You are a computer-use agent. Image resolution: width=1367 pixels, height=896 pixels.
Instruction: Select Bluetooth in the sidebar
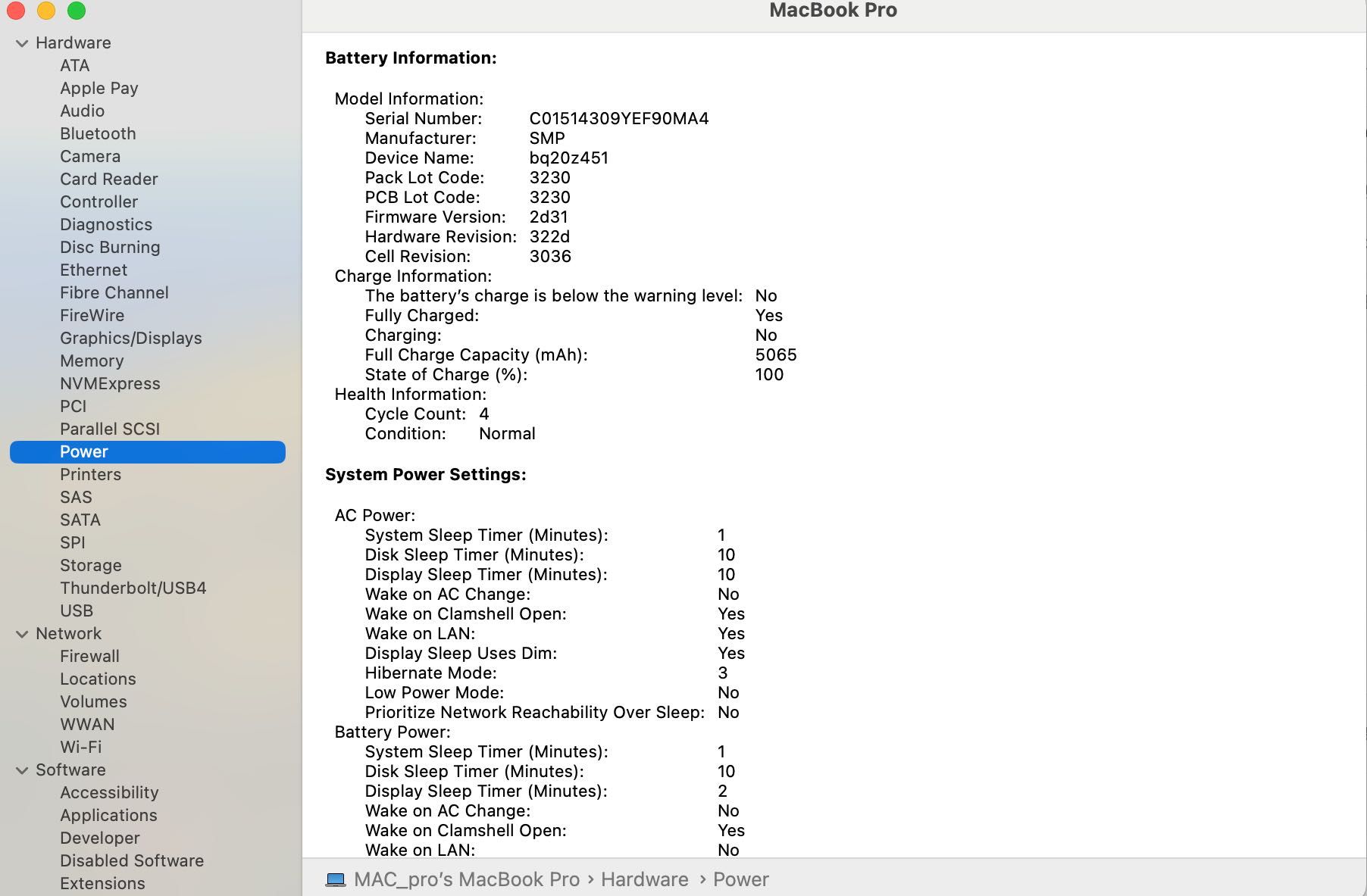pyautogui.click(x=99, y=134)
